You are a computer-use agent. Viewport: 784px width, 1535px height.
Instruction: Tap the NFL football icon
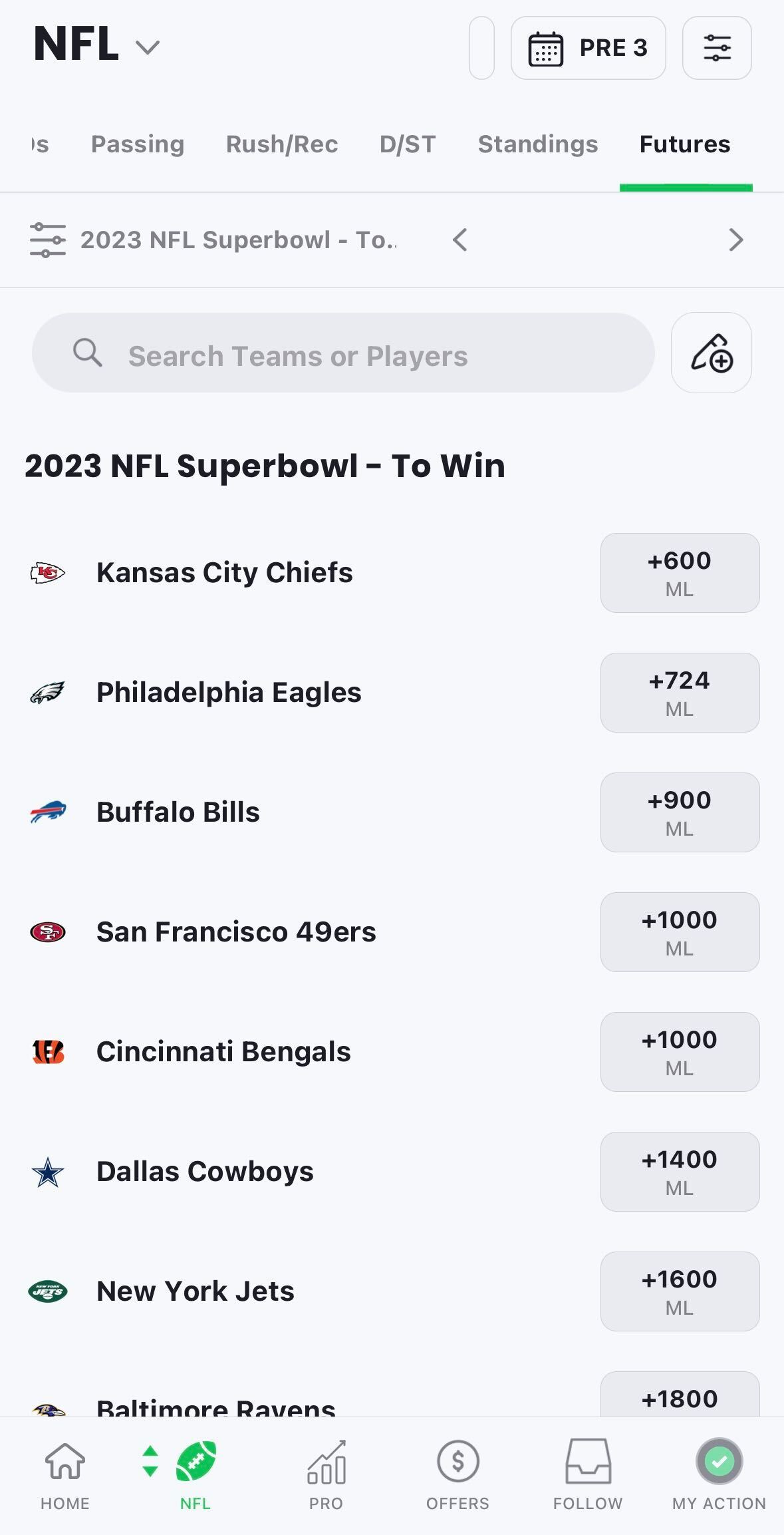click(x=196, y=1461)
